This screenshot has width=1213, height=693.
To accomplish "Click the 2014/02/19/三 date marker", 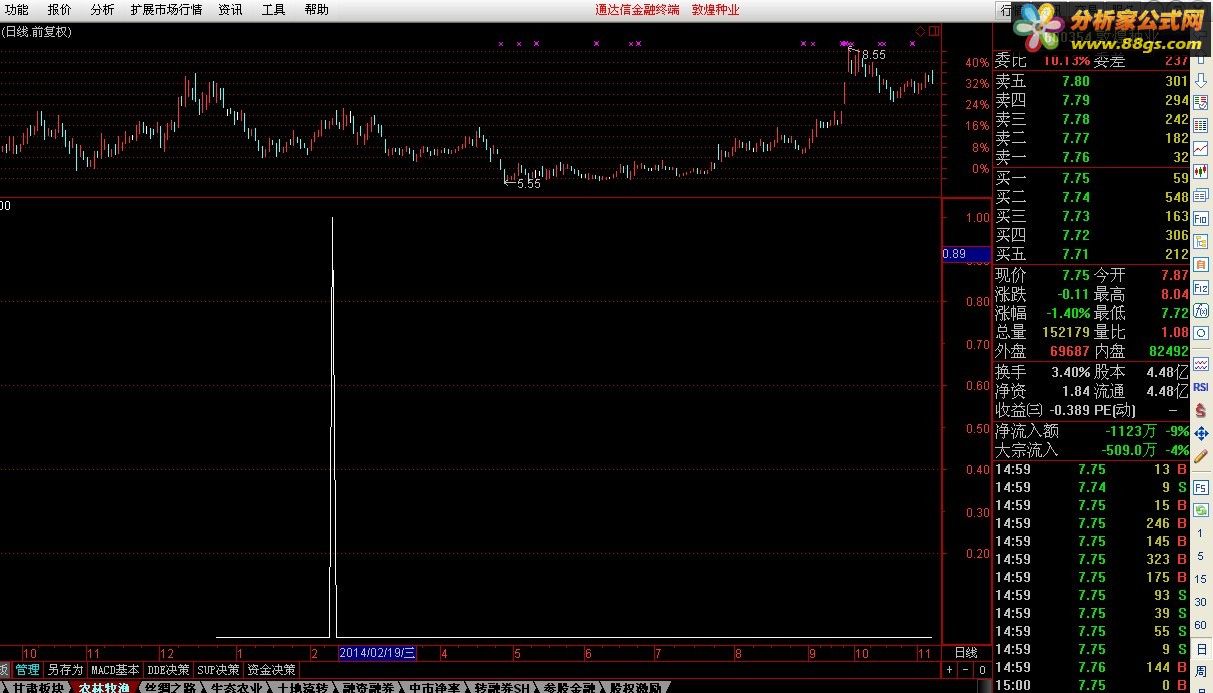I will coord(377,653).
